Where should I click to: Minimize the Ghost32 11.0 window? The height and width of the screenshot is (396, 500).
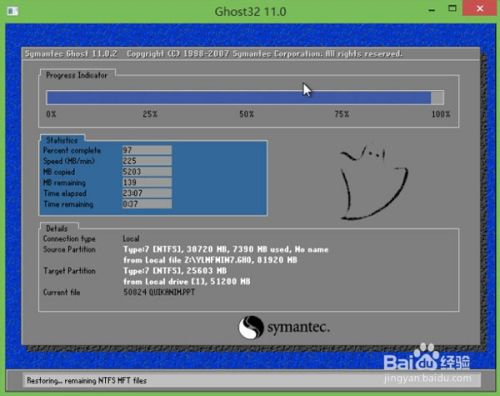click(x=432, y=10)
